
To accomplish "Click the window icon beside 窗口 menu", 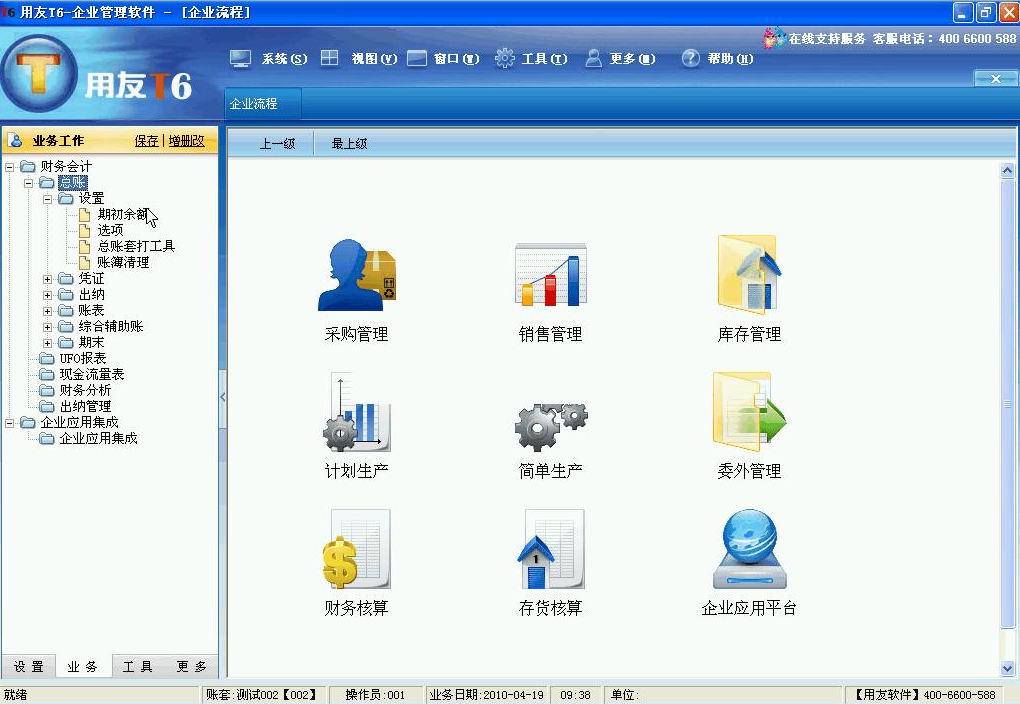I will [x=417, y=59].
